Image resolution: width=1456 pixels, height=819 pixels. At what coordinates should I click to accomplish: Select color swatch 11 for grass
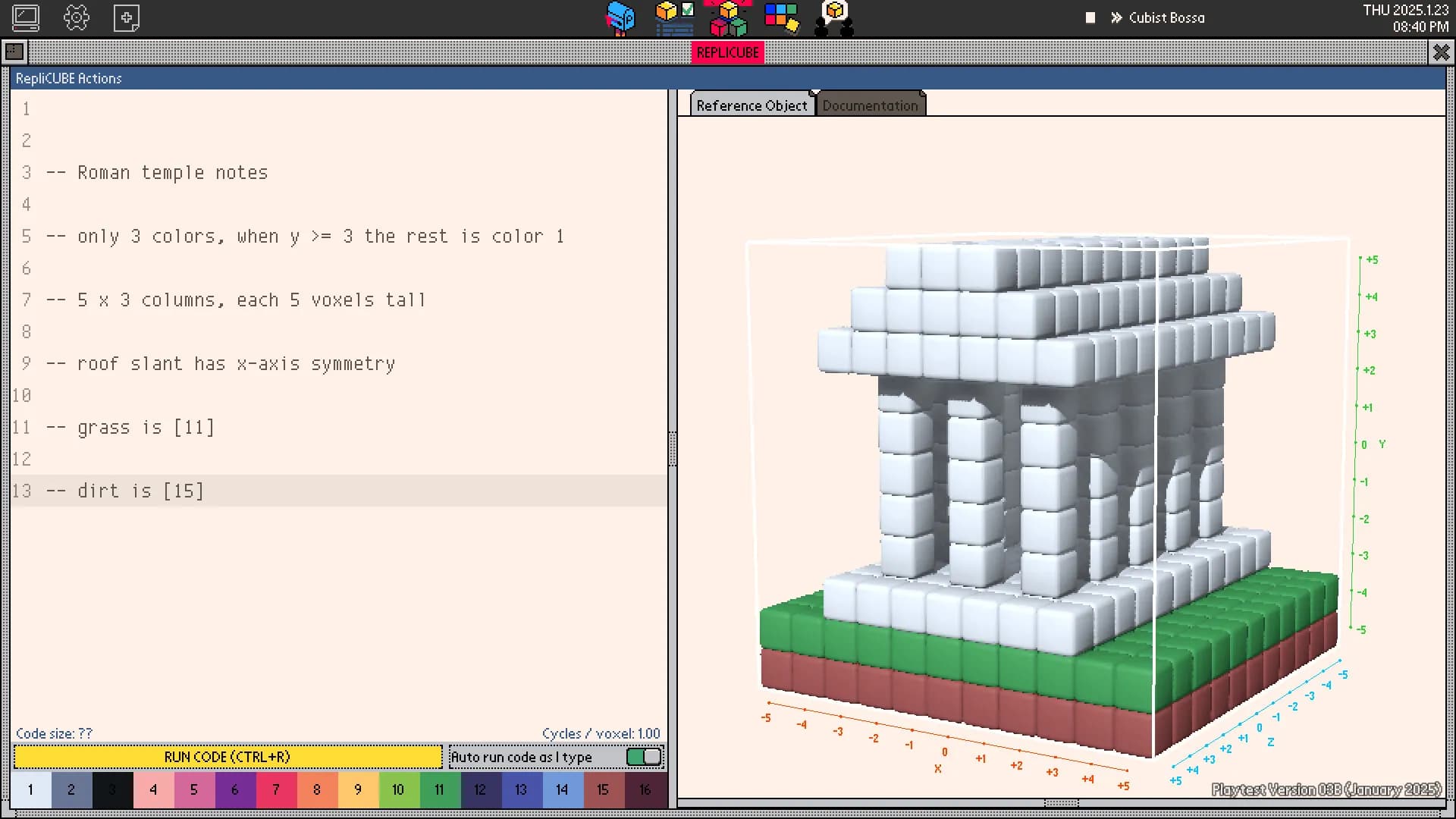click(x=439, y=789)
